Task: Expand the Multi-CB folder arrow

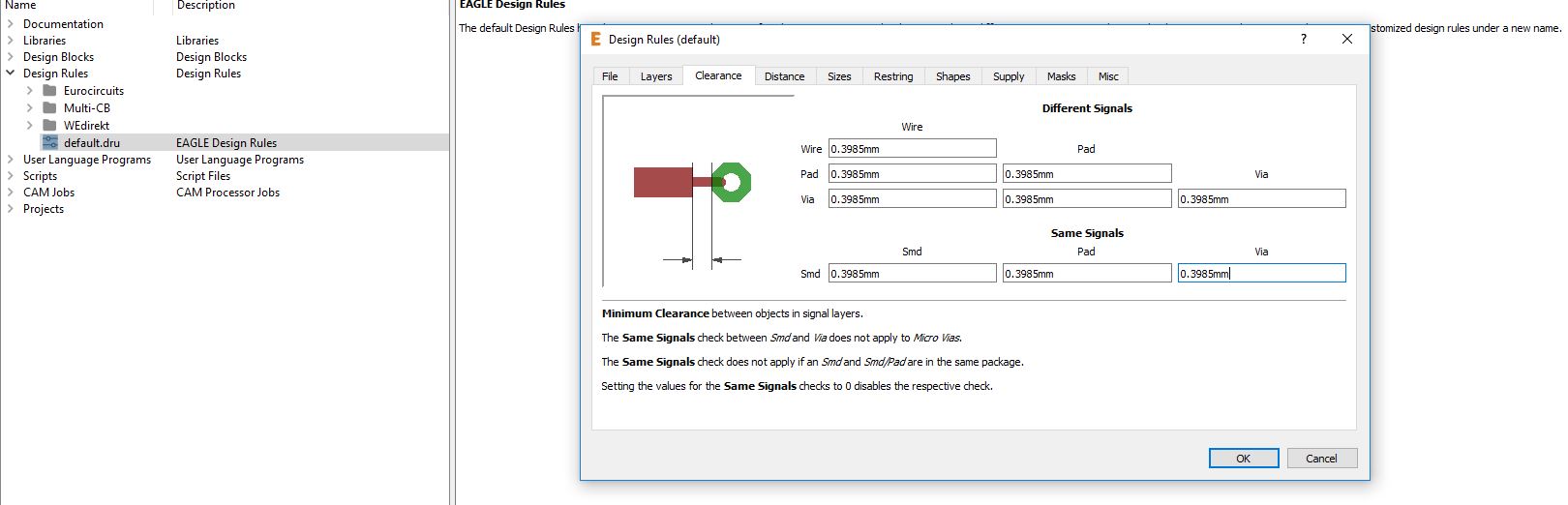Action: [x=29, y=107]
